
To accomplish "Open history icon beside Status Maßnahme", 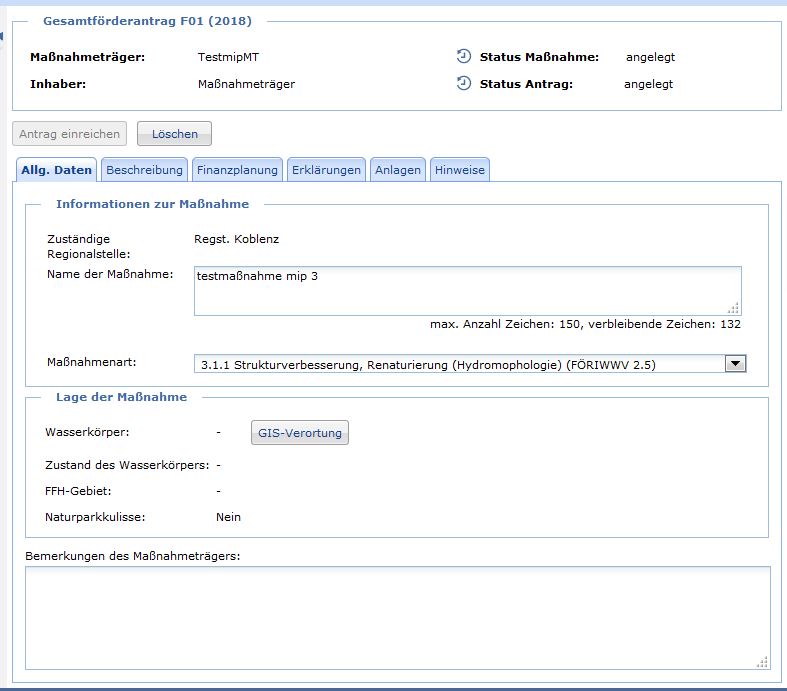I will 464,56.
